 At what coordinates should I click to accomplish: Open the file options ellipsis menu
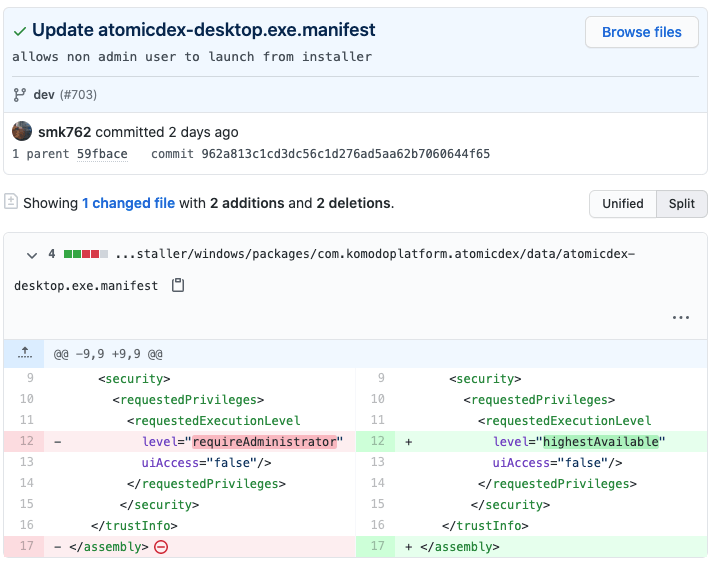pyautogui.click(x=681, y=318)
